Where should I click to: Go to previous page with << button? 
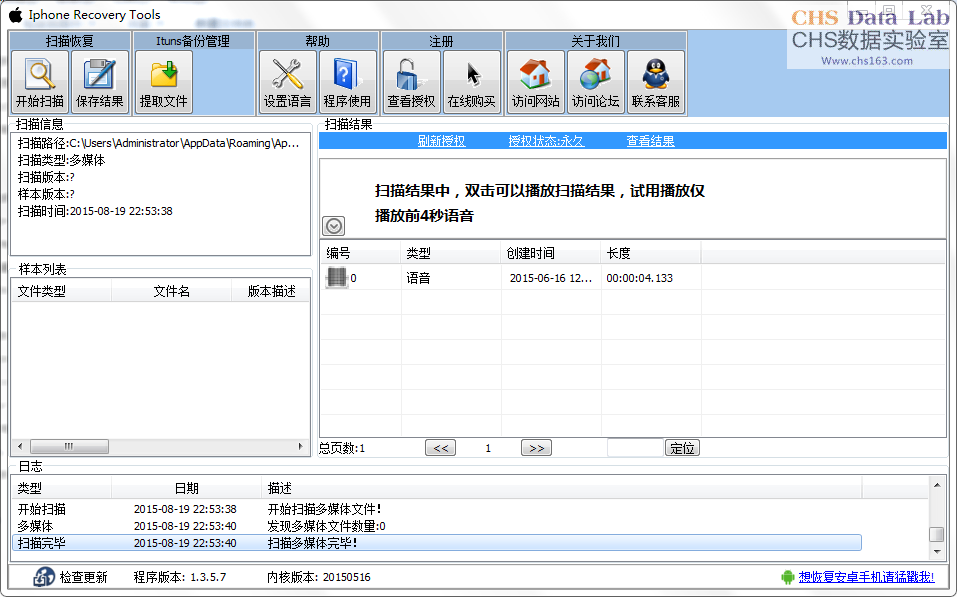pos(441,448)
